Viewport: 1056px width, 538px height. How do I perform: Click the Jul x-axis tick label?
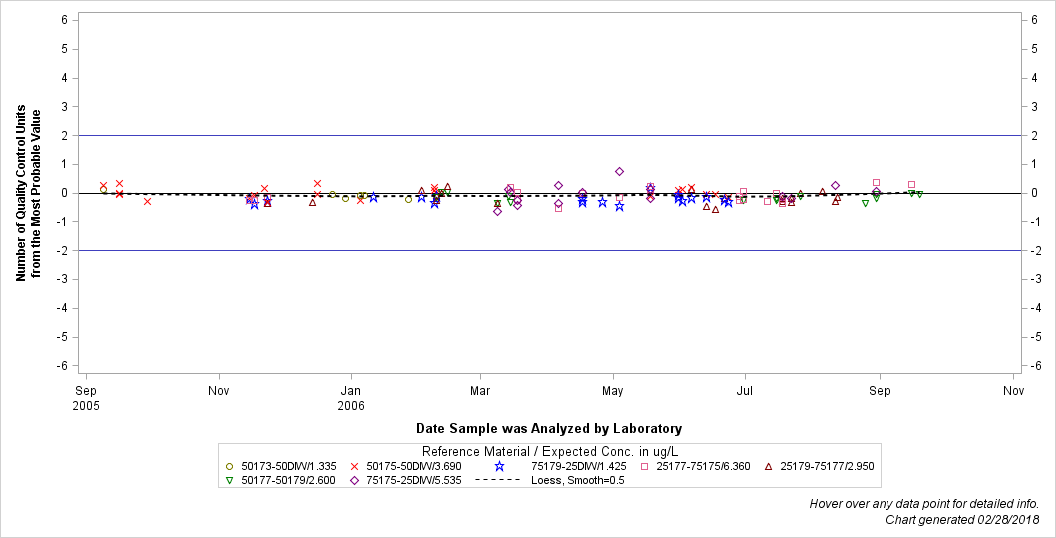tap(745, 391)
